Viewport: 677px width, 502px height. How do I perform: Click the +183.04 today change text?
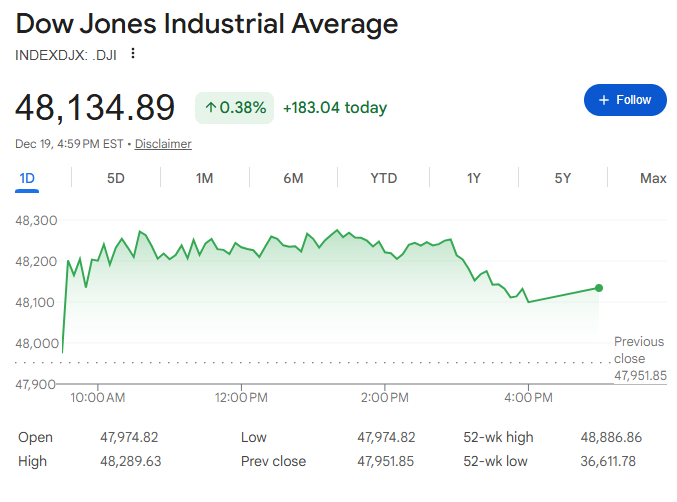335,107
